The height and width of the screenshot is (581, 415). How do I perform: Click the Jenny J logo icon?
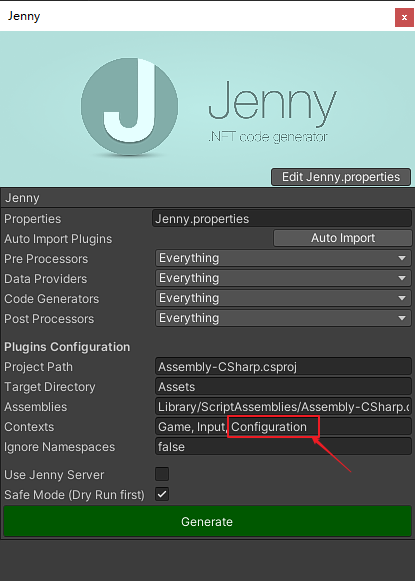coord(129,107)
